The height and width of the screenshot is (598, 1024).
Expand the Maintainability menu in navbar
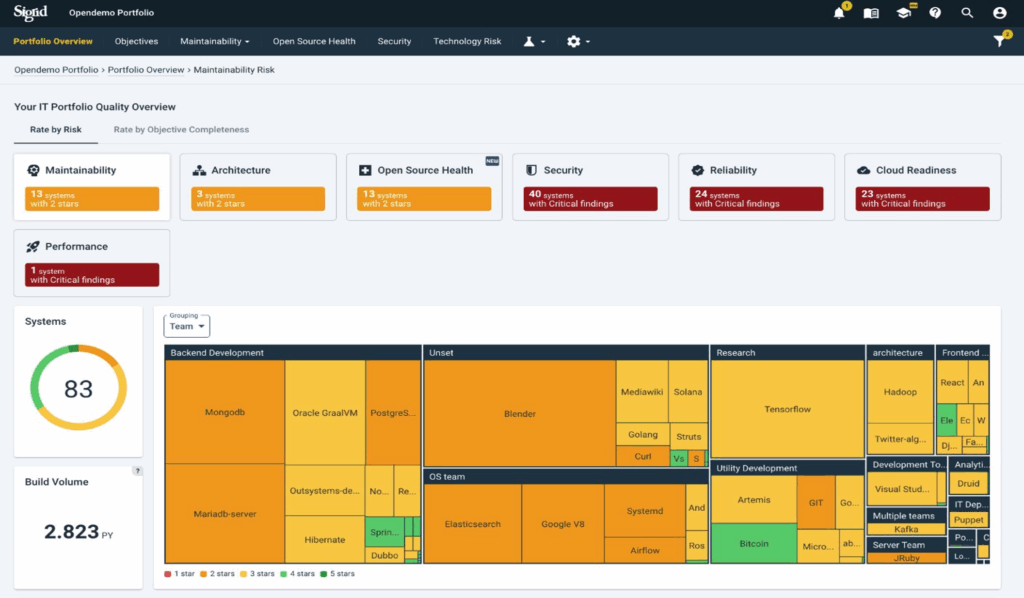[x=214, y=42]
